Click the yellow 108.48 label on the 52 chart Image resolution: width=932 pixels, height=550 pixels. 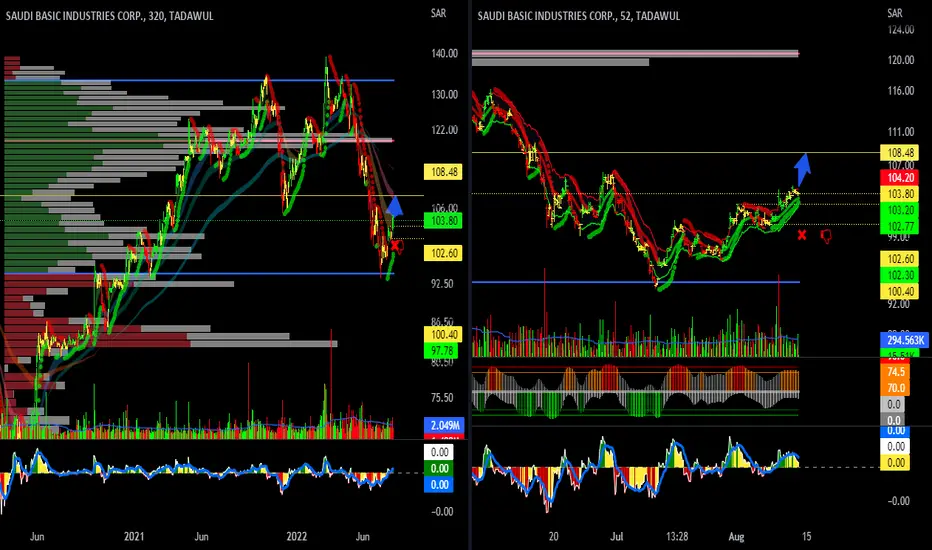click(x=900, y=153)
